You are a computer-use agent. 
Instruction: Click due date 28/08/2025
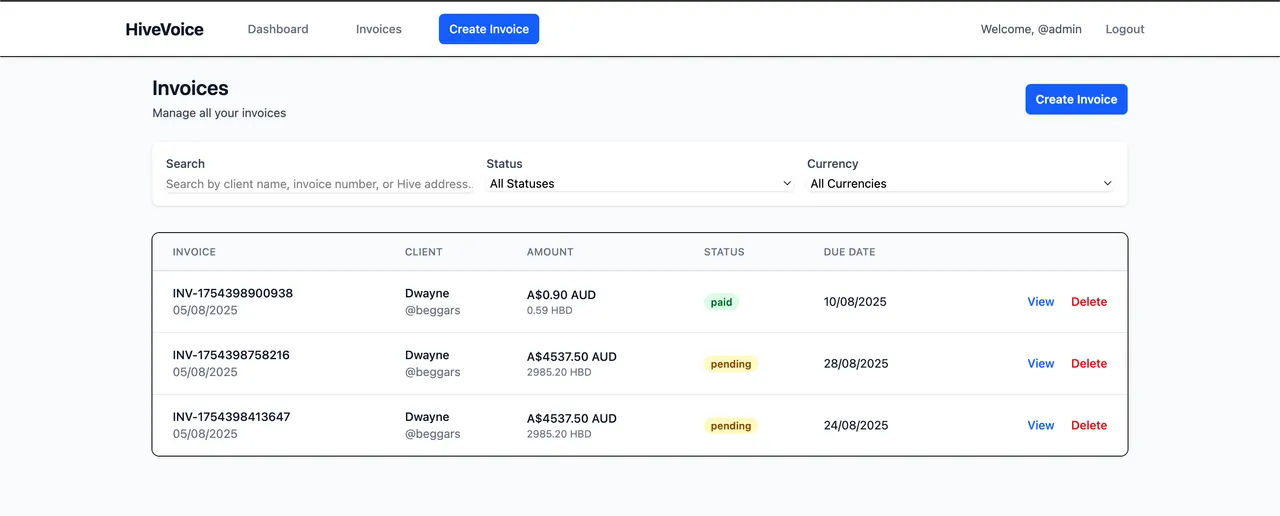856,364
